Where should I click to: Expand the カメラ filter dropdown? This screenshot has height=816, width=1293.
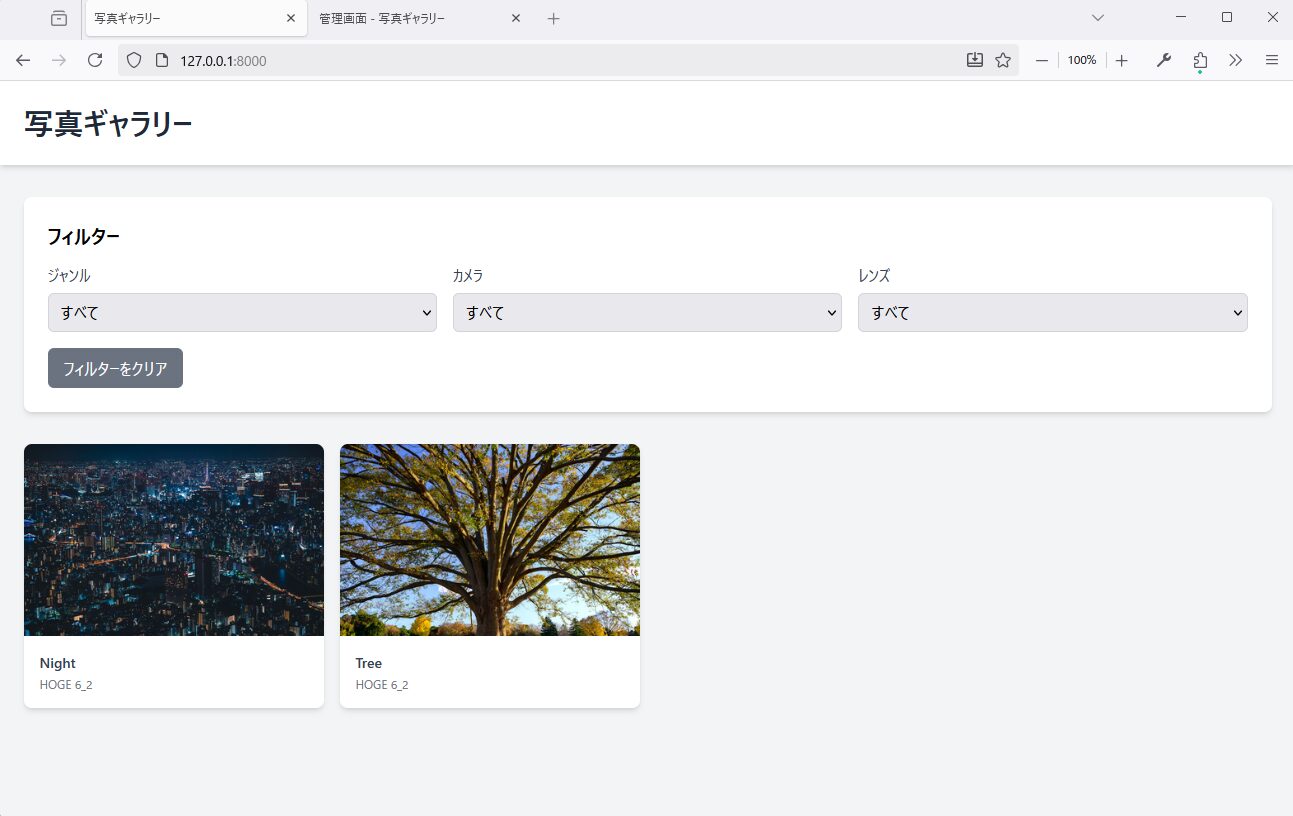pos(647,312)
